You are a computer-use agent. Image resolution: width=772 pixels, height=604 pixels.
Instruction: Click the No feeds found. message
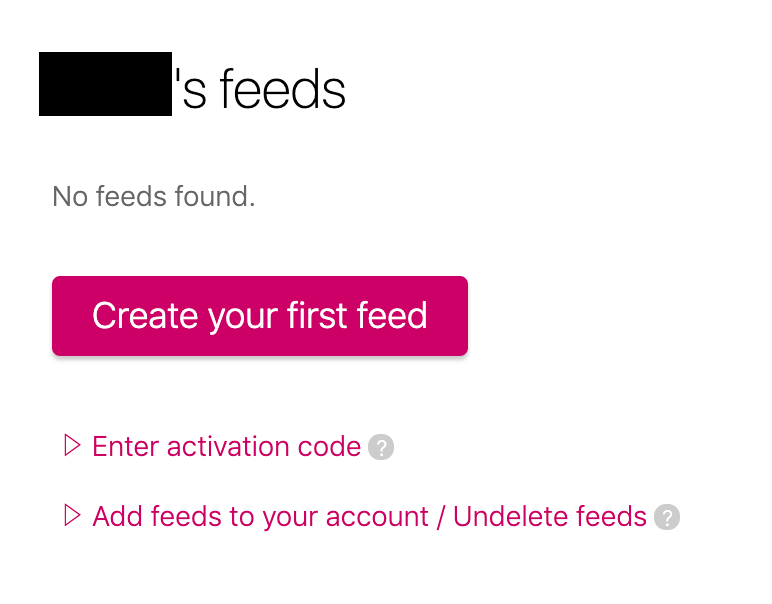(154, 196)
